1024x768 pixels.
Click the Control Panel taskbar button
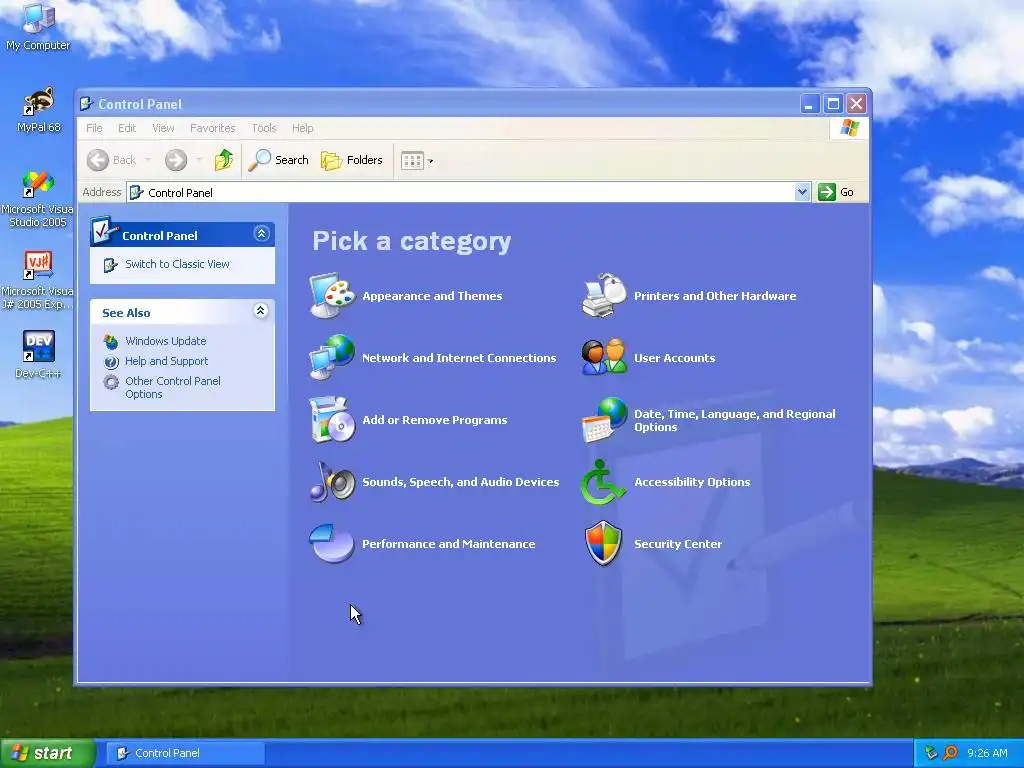tap(185, 753)
